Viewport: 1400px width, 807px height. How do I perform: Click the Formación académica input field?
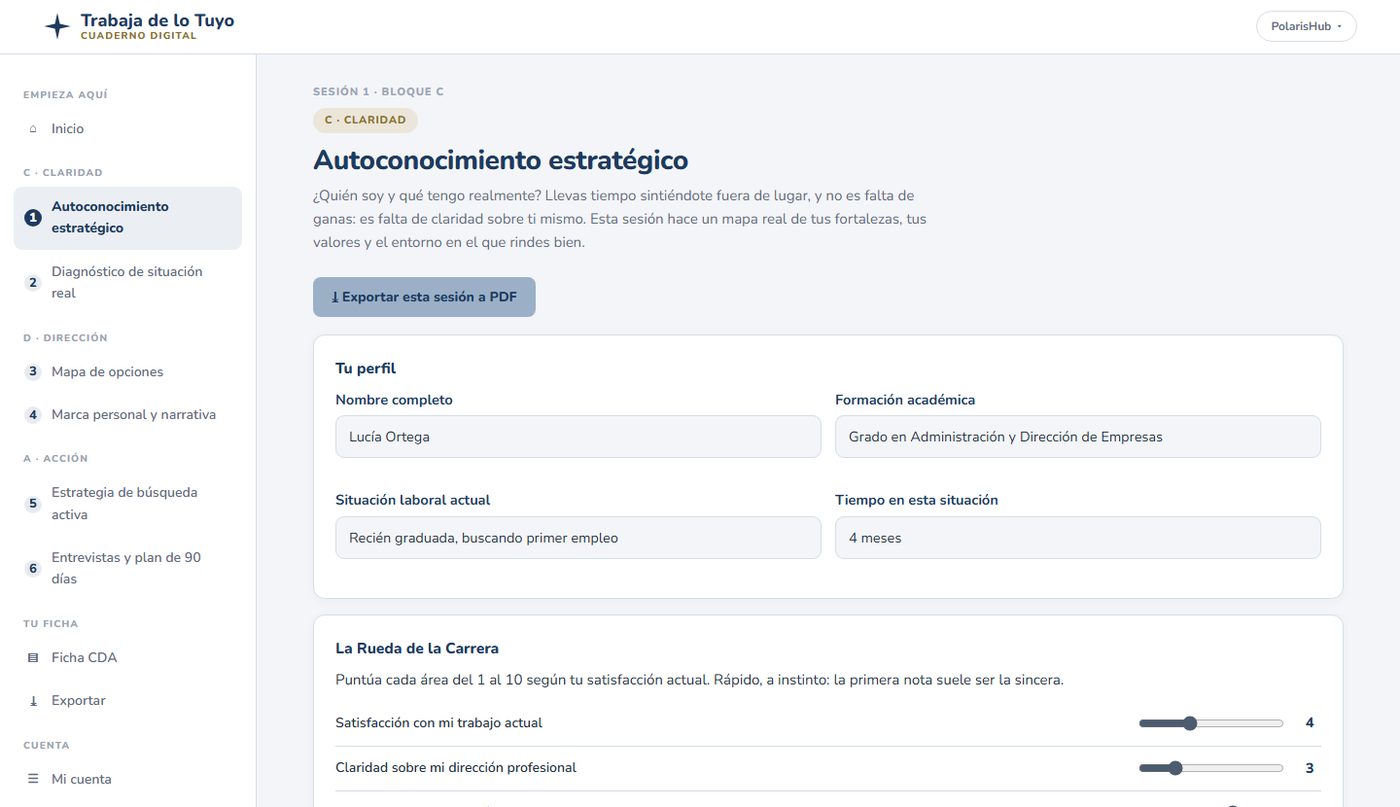point(1078,437)
